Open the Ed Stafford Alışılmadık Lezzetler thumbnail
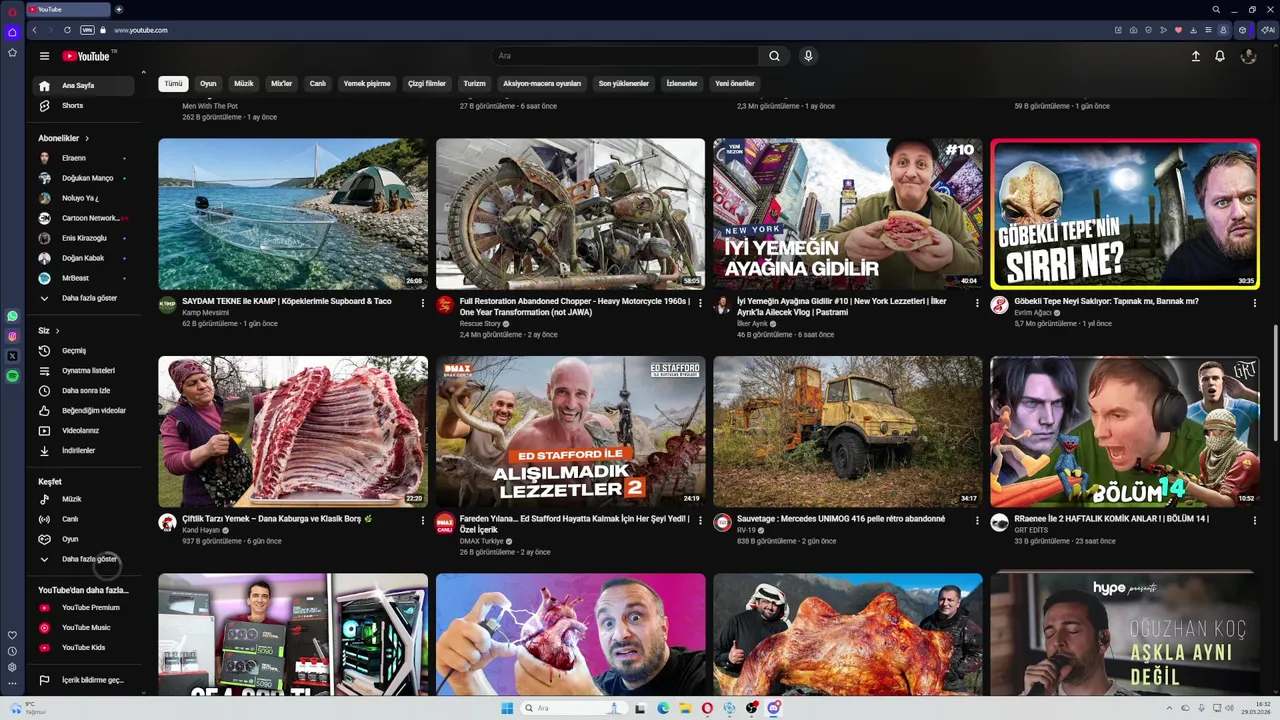This screenshot has width=1280, height=720. 570,431
